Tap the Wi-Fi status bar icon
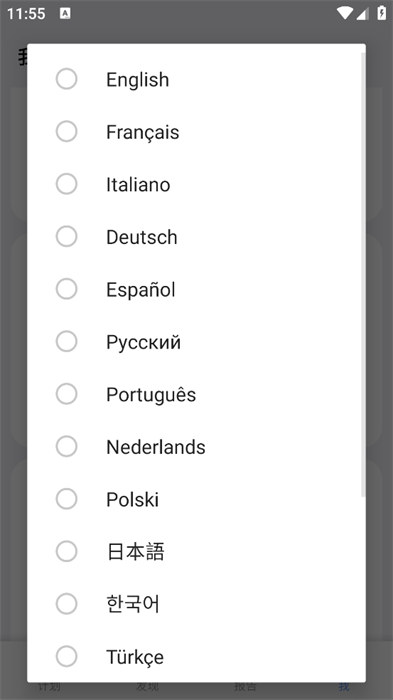Screen dimensions: 393x700 pyautogui.click(x=345, y=13)
